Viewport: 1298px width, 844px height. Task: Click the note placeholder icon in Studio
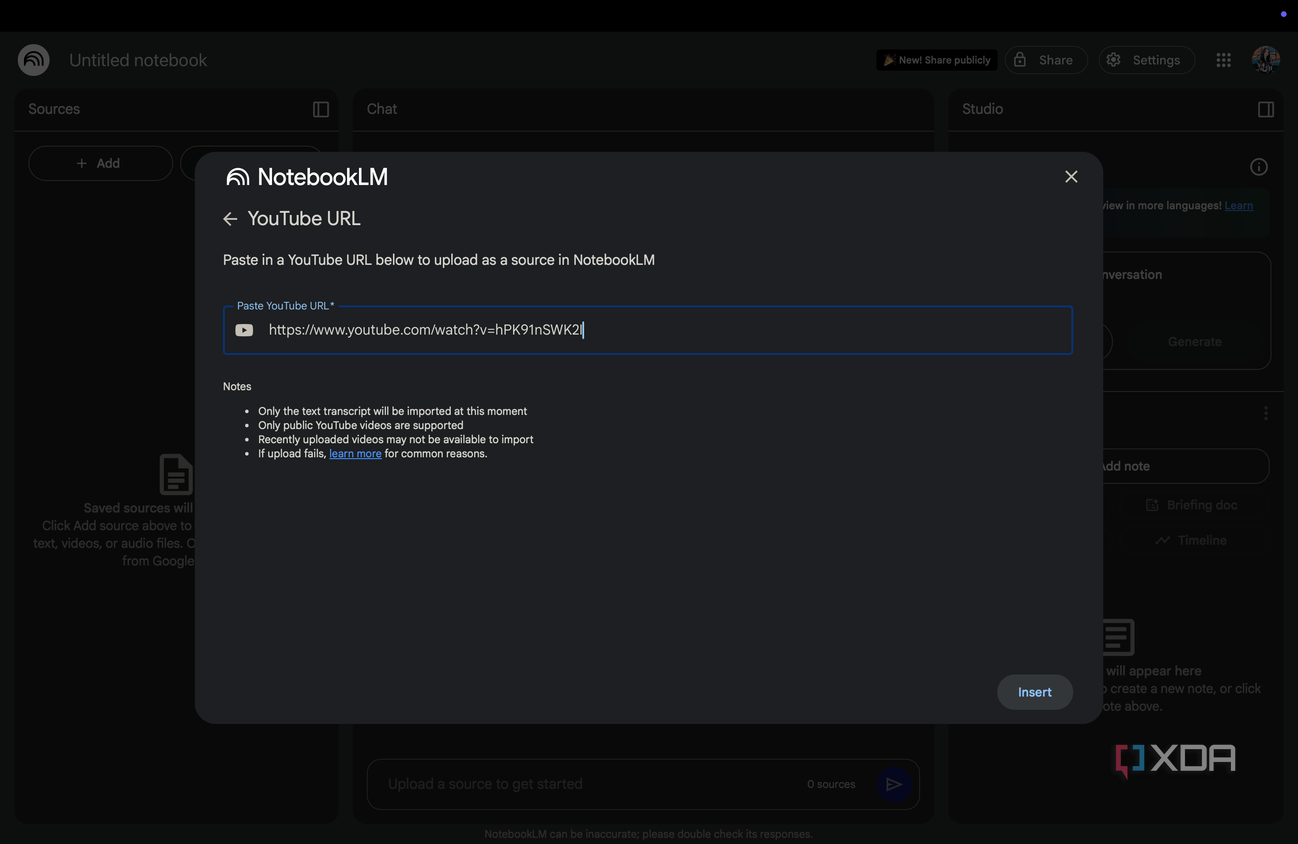point(1118,636)
